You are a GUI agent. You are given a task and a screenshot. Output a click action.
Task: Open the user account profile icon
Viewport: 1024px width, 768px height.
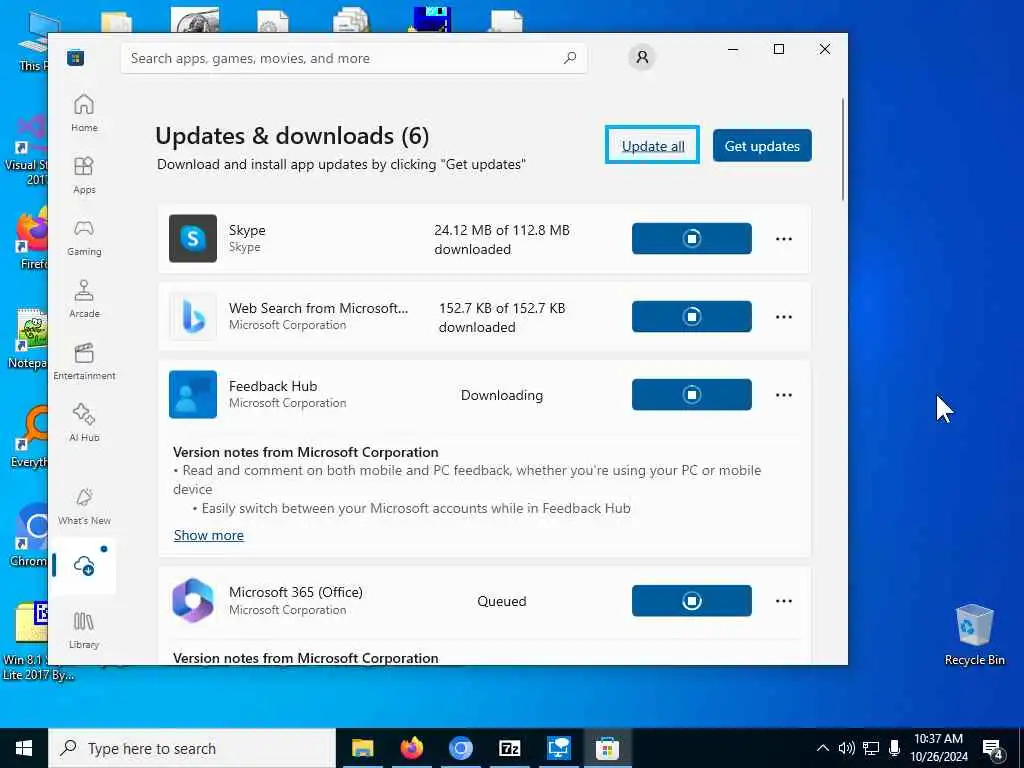tap(642, 57)
